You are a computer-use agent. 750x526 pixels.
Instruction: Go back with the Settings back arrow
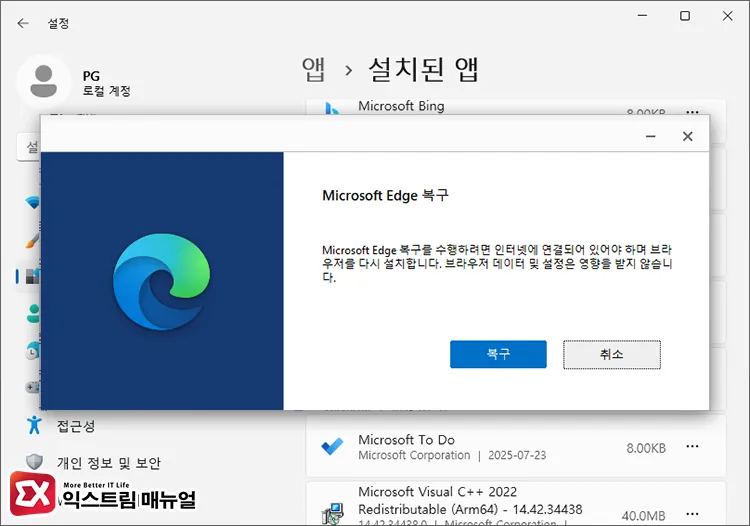(23, 23)
